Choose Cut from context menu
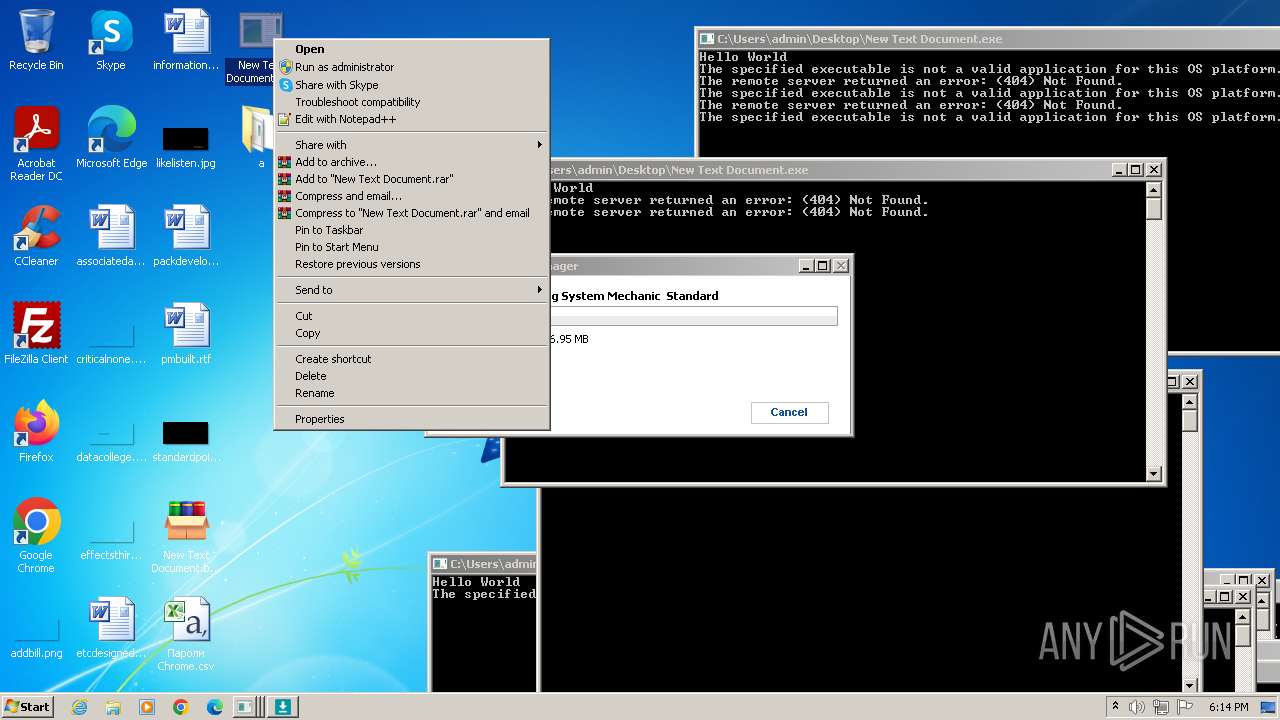The height and width of the screenshot is (720, 1280). click(412, 316)
